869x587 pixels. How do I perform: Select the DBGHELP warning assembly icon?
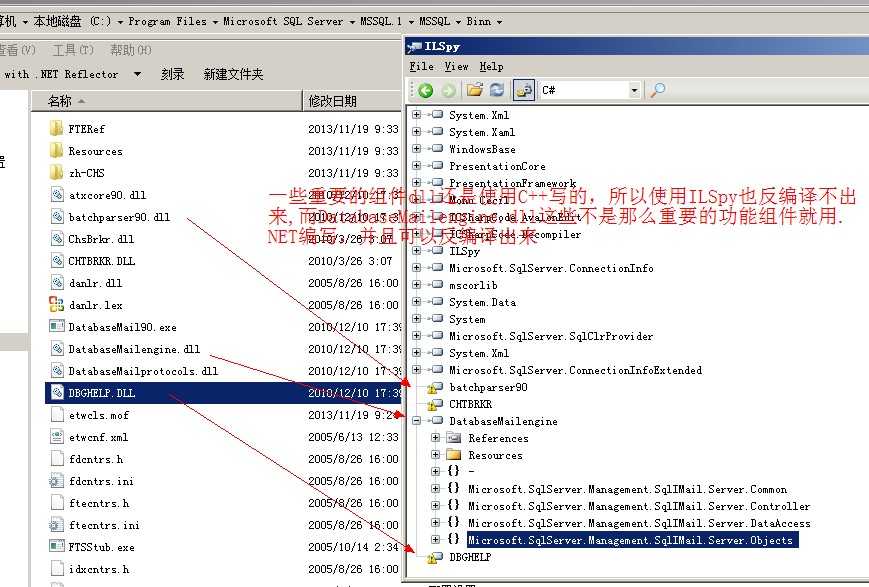tap(435, 558)
